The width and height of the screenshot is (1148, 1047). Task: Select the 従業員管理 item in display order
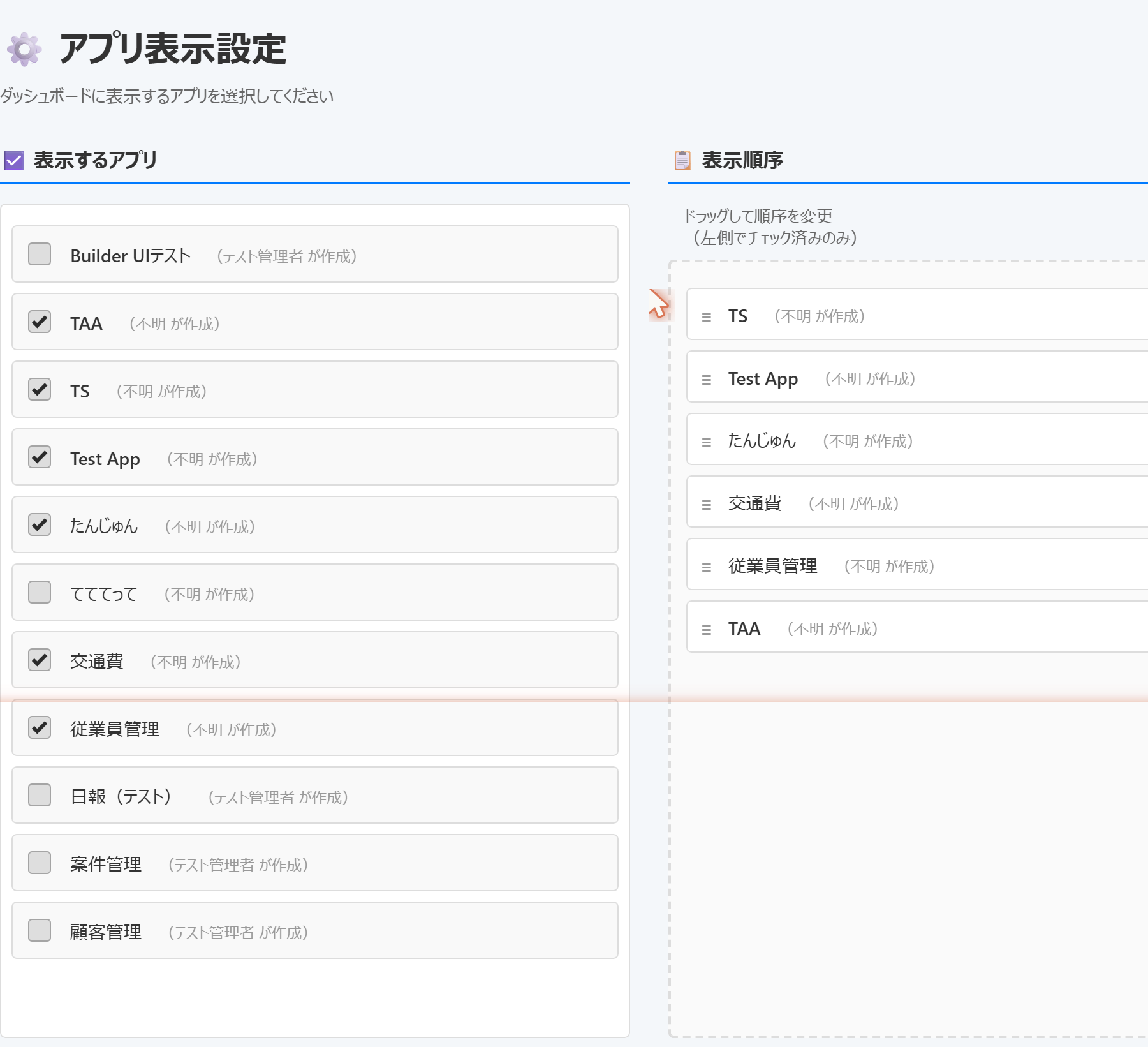pos(917,564)
